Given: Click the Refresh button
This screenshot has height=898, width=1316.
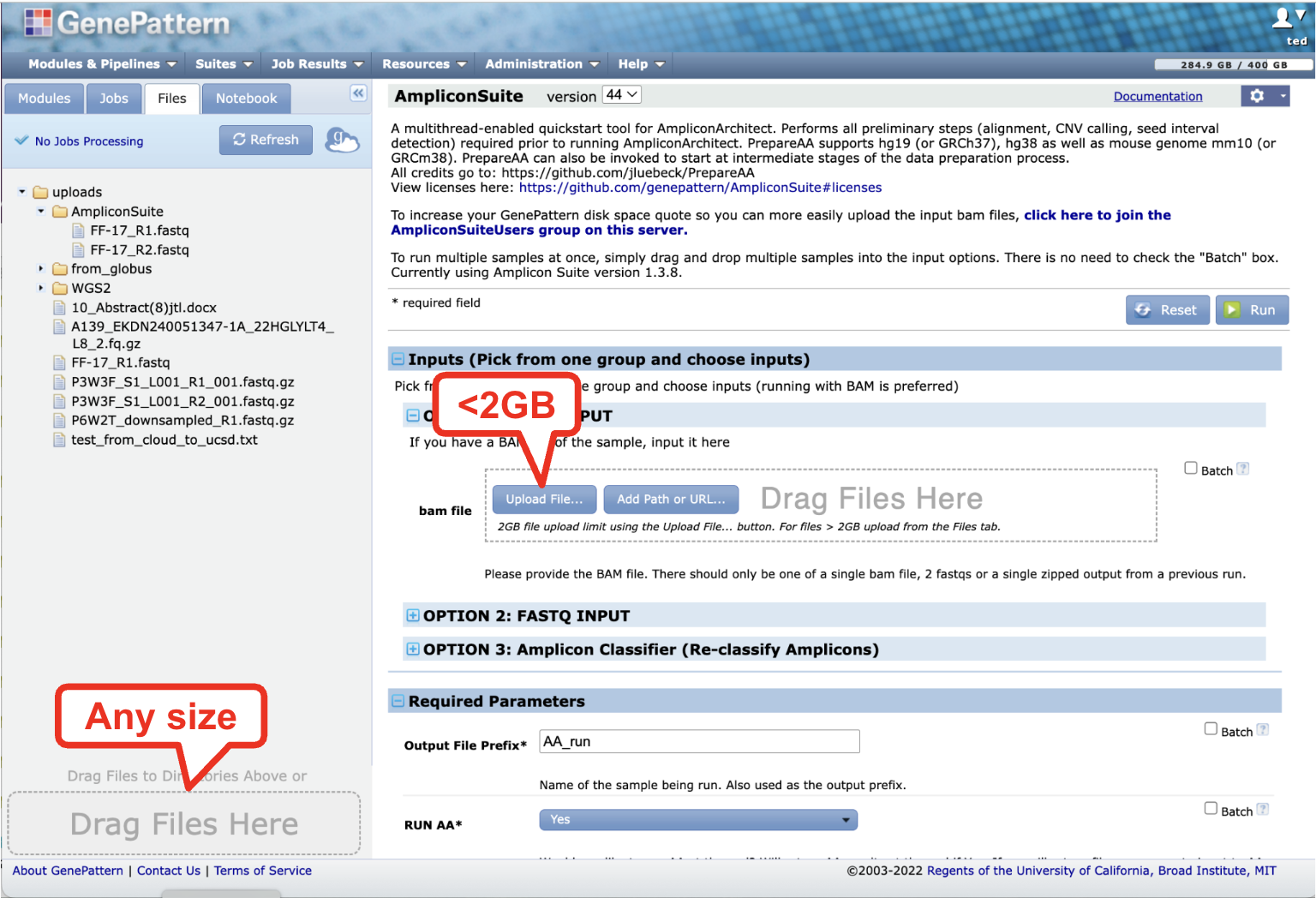Looking at the screenshot, I should click(x=266, y=140).
